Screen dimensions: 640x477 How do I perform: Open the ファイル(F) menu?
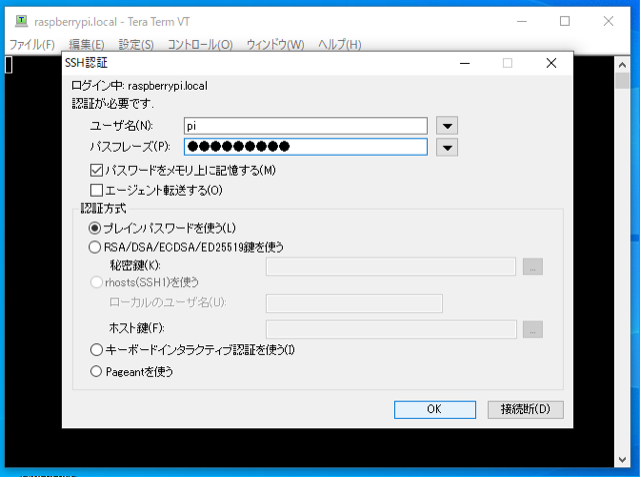click(32, 44)
